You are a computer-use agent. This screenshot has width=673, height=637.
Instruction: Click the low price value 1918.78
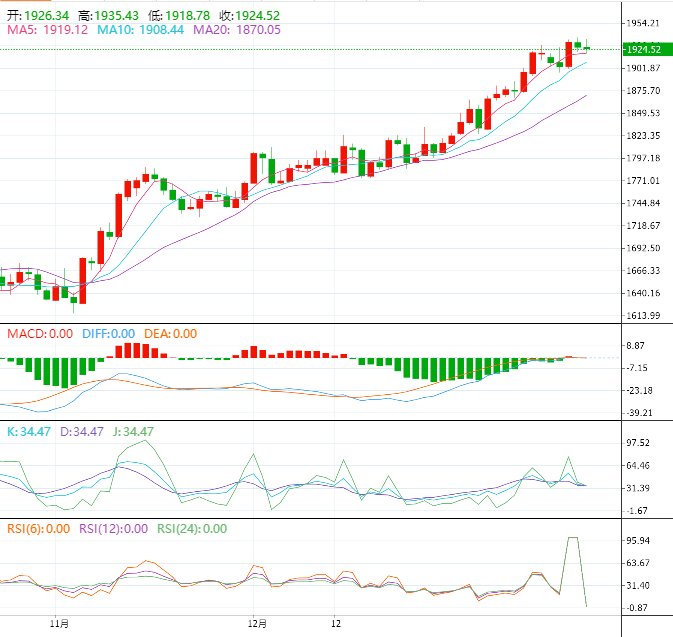188,16
